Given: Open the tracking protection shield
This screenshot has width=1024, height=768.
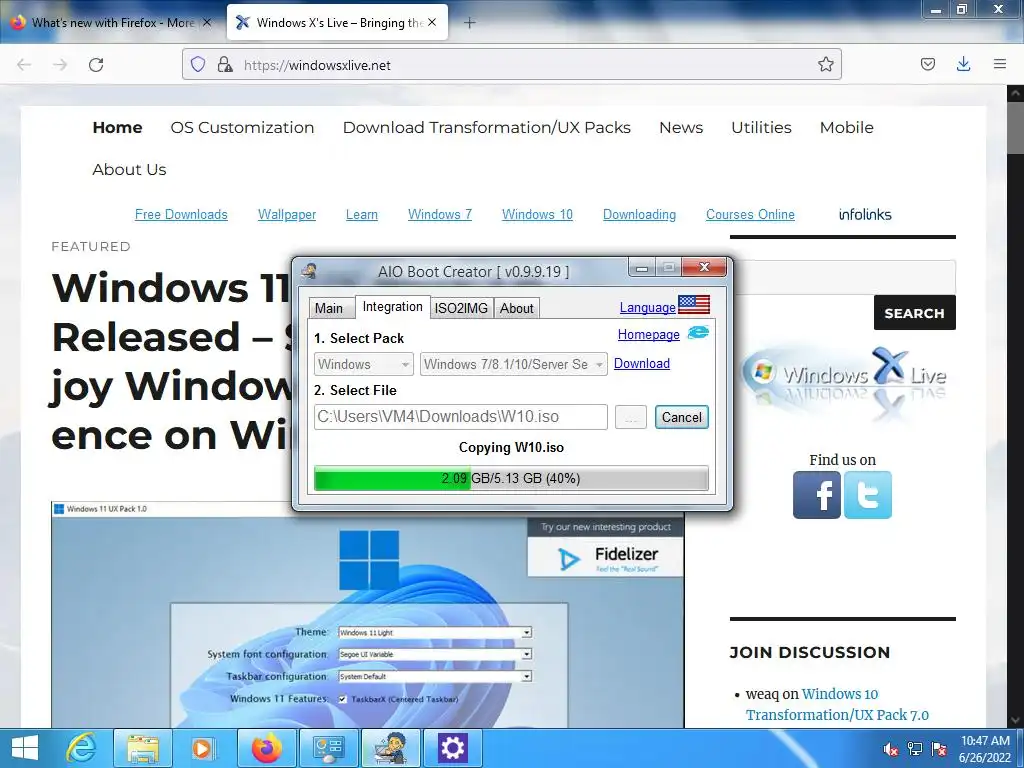Looking at the screenshot, I should 198,64.
